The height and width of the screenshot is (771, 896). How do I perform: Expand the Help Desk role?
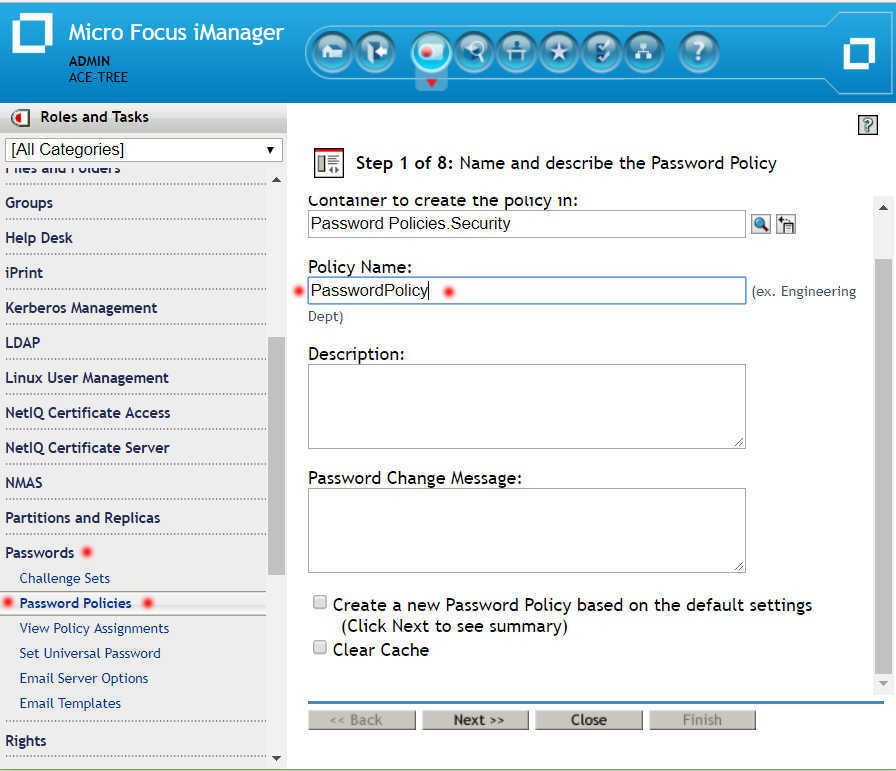pos(39,238)
